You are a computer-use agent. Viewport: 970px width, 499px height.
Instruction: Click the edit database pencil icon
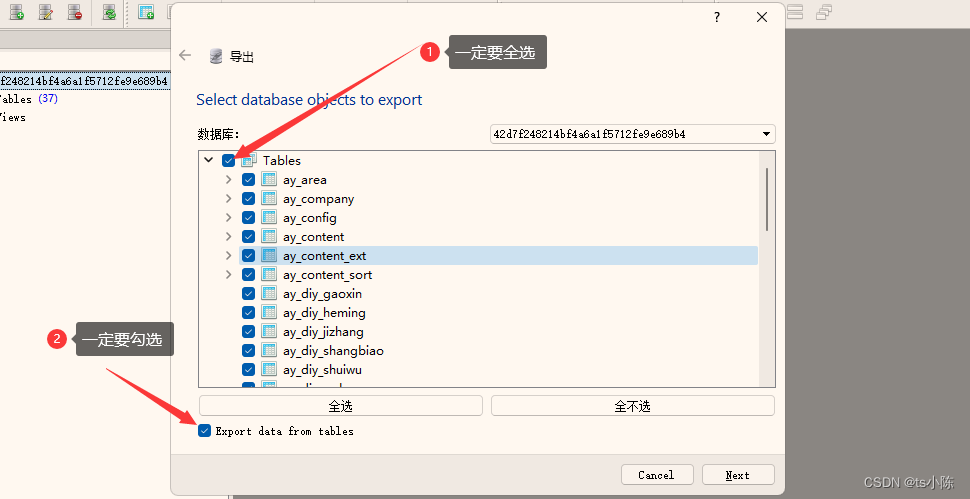click(x=46, y=12)
